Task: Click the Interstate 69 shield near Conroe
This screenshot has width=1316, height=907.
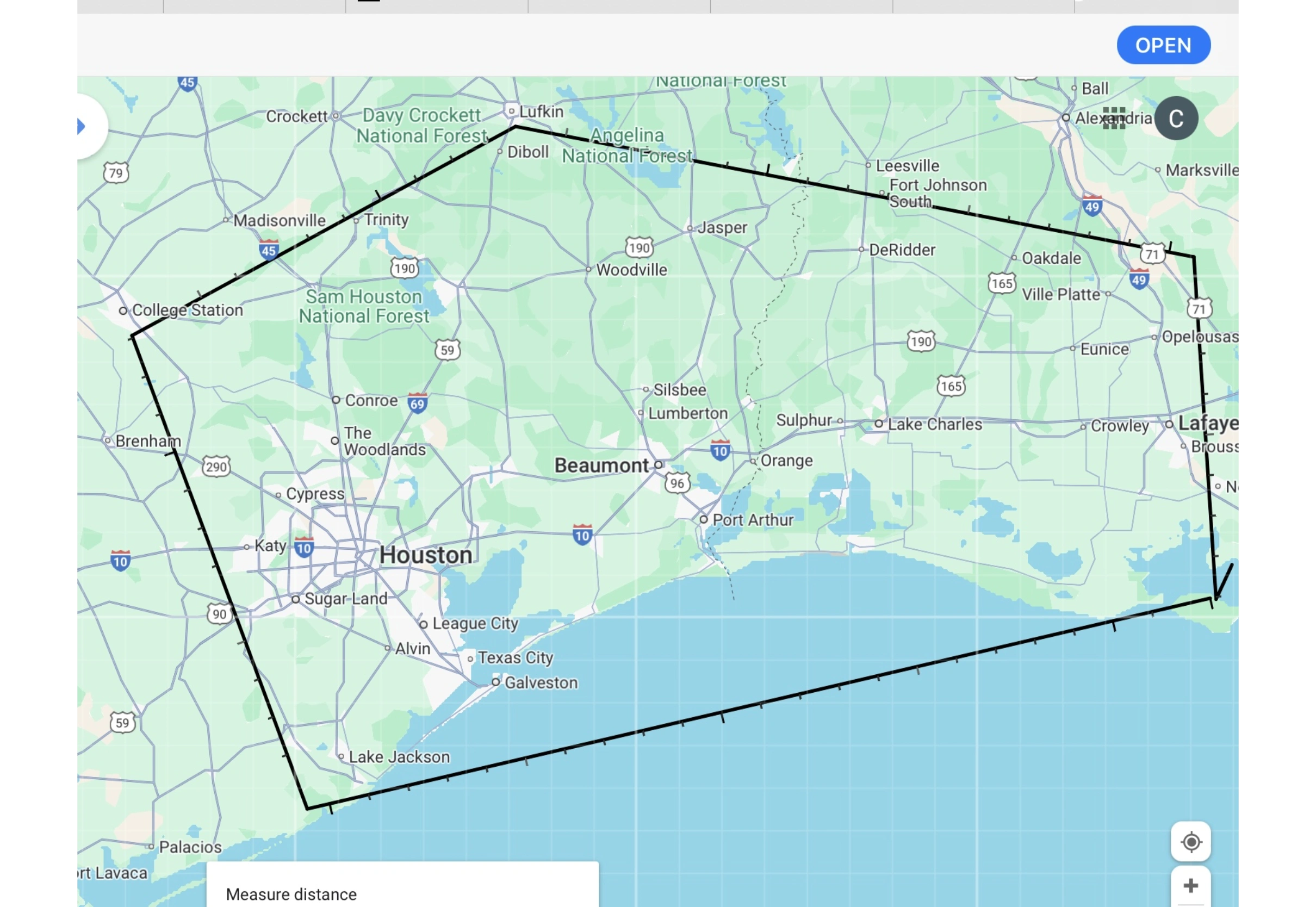Action: tap(417, 403)
